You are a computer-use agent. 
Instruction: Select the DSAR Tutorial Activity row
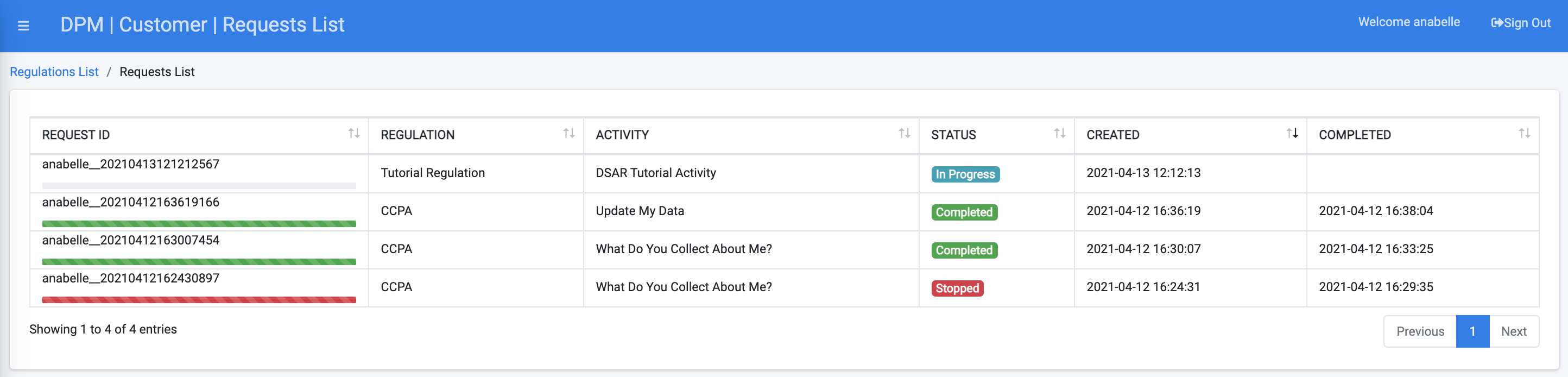point(655,173)
